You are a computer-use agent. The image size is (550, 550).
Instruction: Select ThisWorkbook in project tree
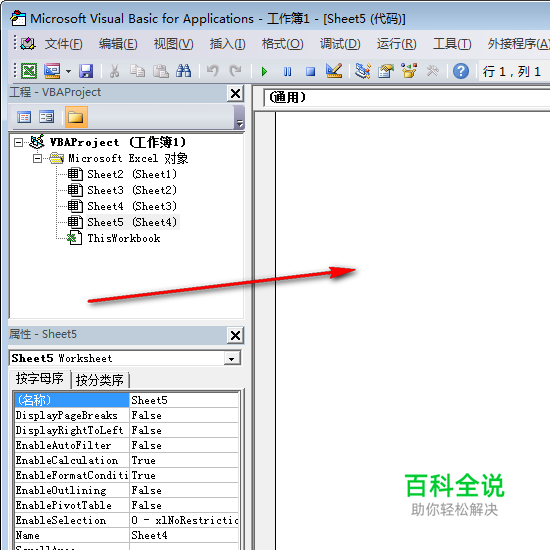[x=123, y=239]
